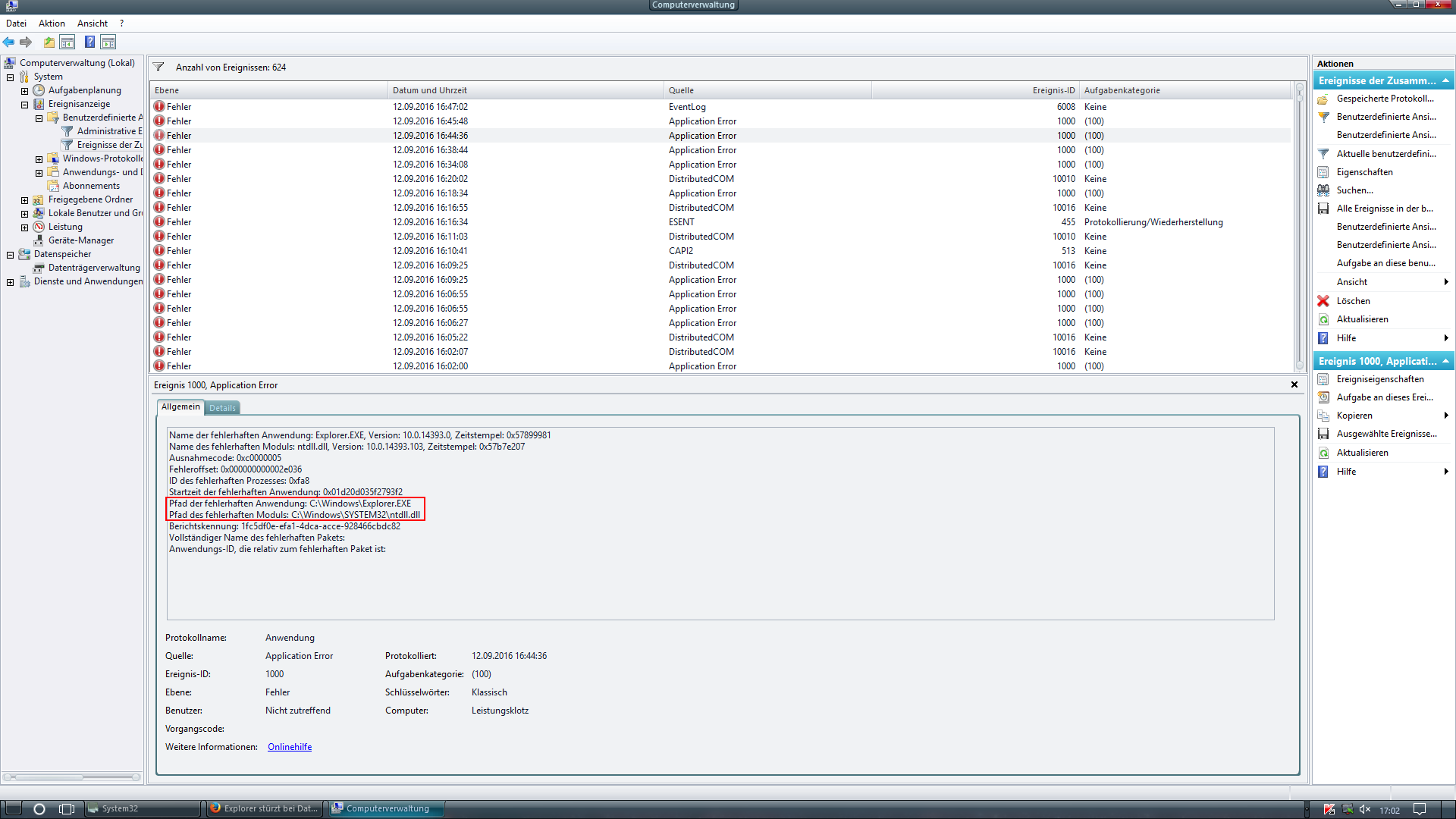Image resolution: width=1456 pixels, height=819 pixels.
Task: Collapse the Ereignisse der Zusamm... actions section
Action: click(x=1445, y=80)
